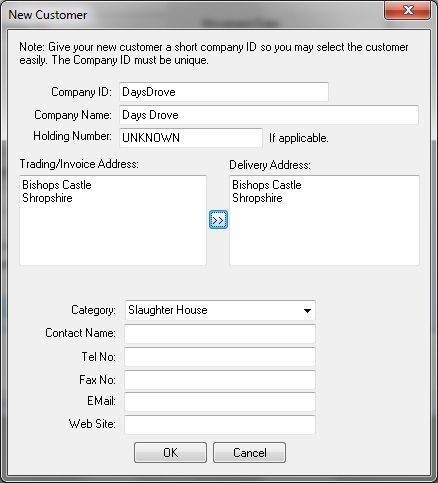Click the Category label text
This screenshot has width=438, height=483.
point(93,310)
